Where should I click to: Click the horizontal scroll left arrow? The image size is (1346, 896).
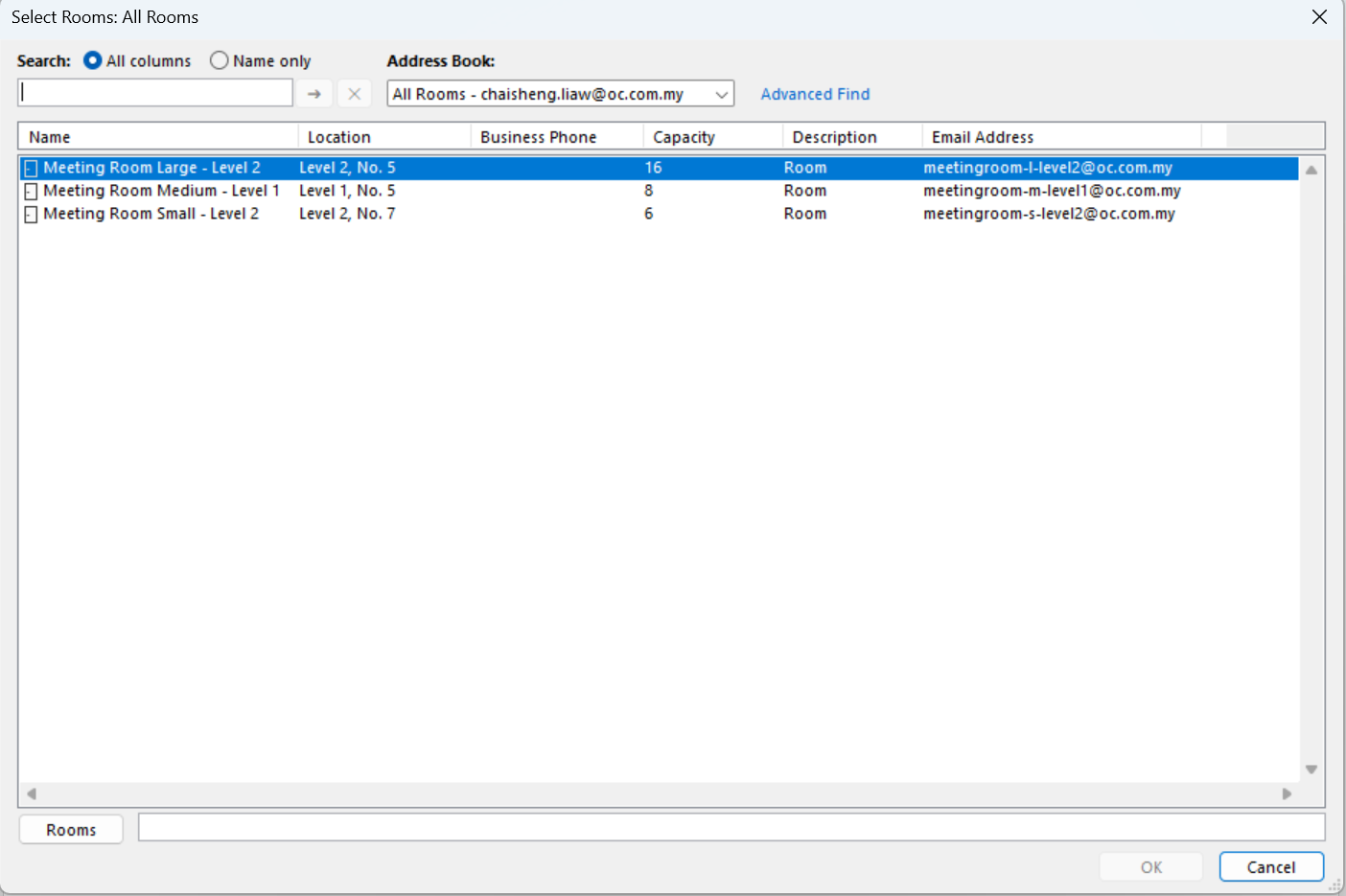32,793
